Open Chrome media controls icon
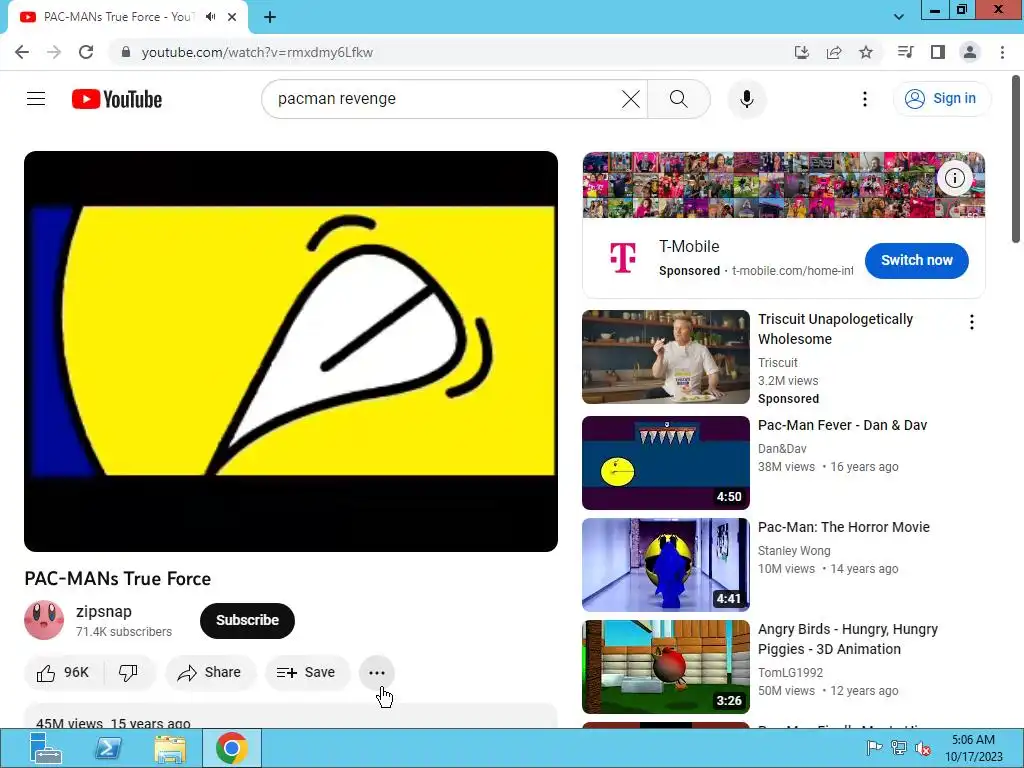The height and width of the screenshot is (768, 1024). (x=906, y=52)
